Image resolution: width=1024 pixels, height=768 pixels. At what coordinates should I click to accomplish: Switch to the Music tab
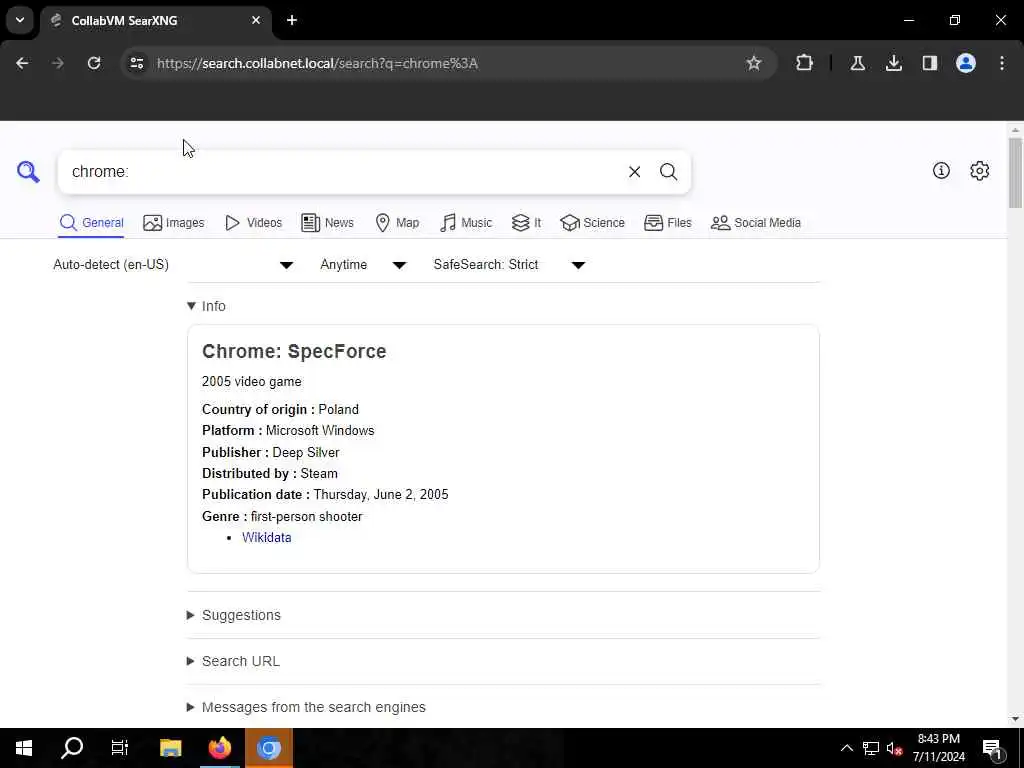(466, 223)
